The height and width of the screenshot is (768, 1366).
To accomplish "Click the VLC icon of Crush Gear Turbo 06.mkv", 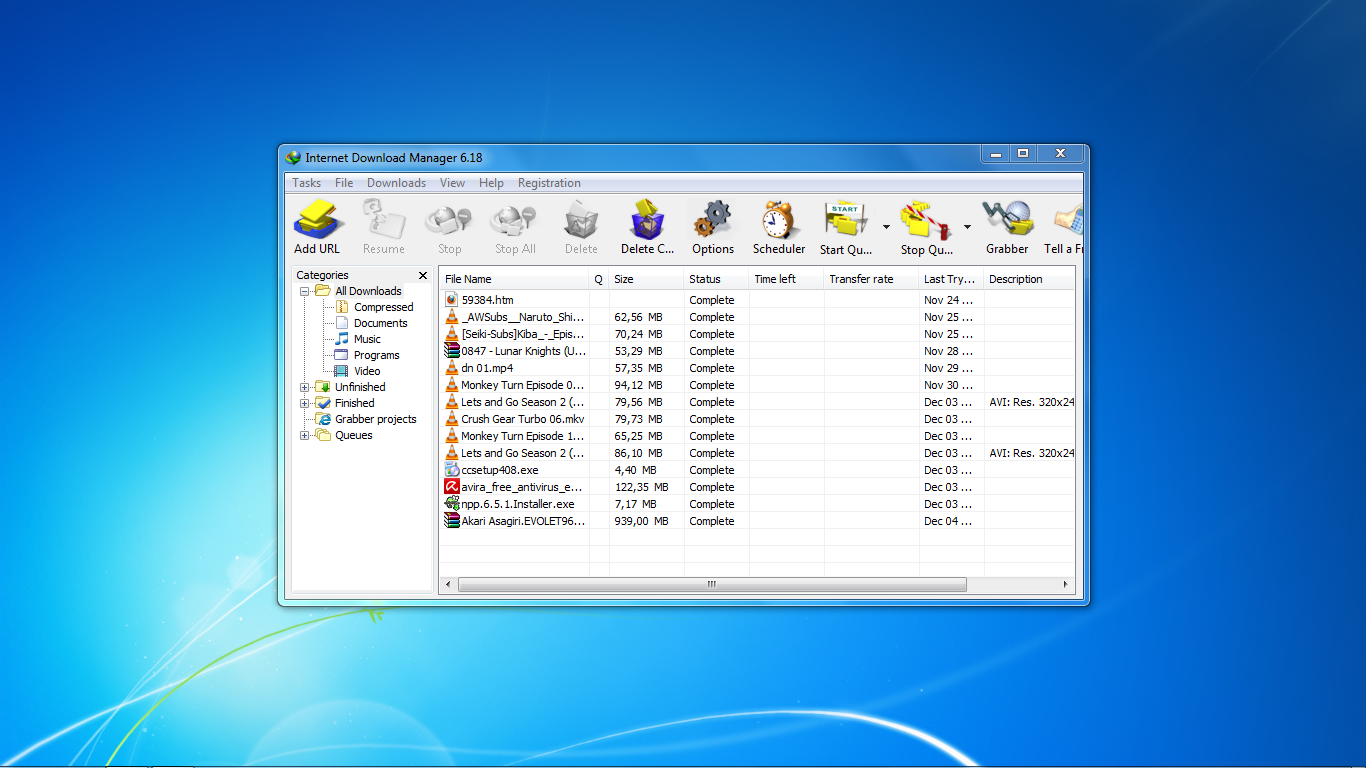I will 452,419.
